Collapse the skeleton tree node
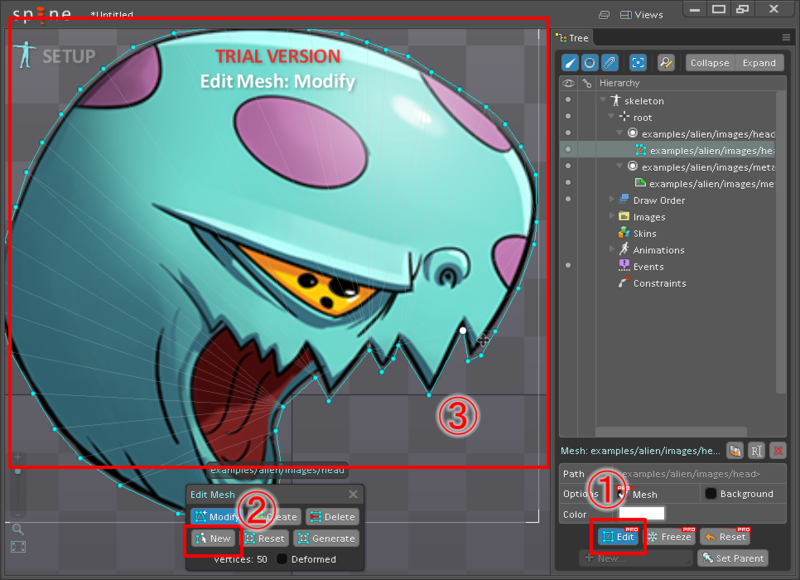The height and width of the screenshot is (580, 800). [603, 99]
